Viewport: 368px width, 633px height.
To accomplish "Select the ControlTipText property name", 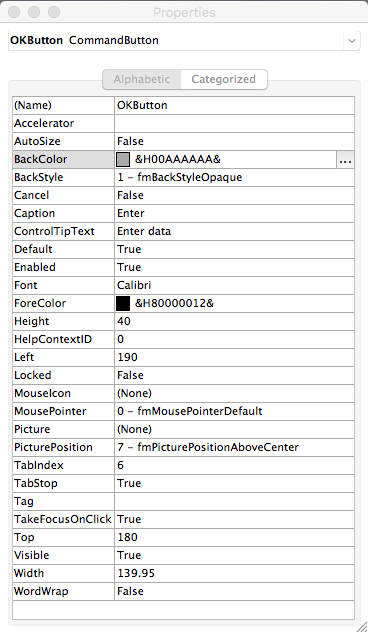I will click(x=63, y=231).
